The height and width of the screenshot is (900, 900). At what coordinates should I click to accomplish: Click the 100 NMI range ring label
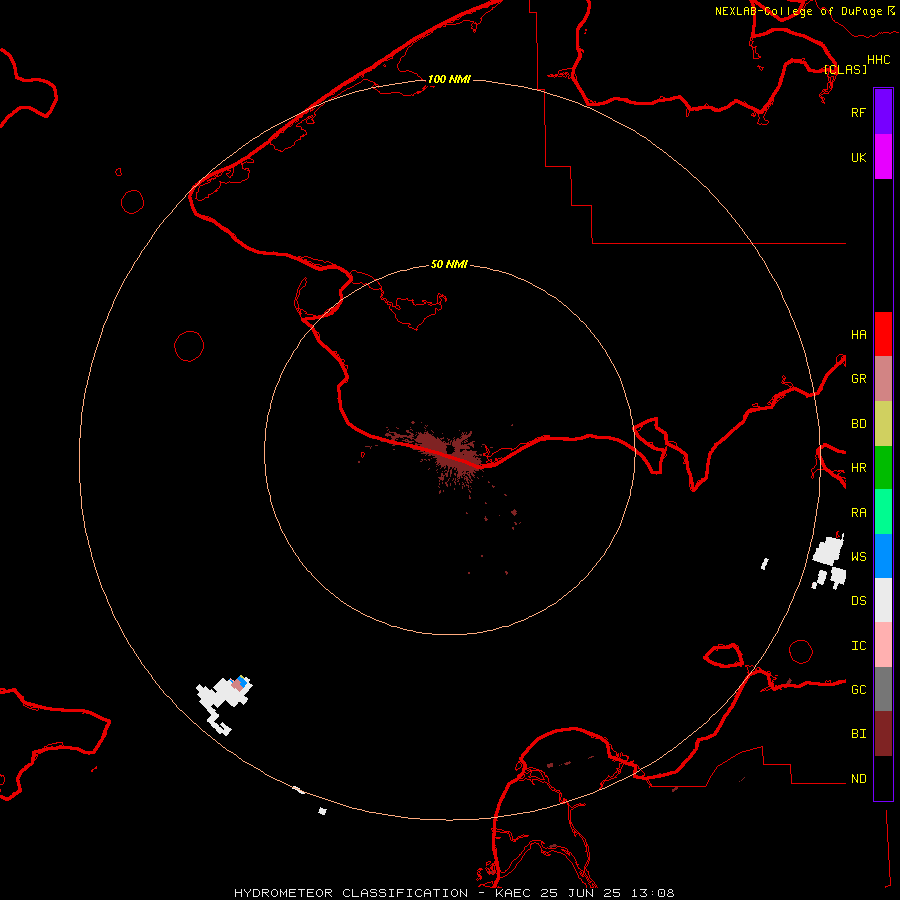click(x=449, y=79)
